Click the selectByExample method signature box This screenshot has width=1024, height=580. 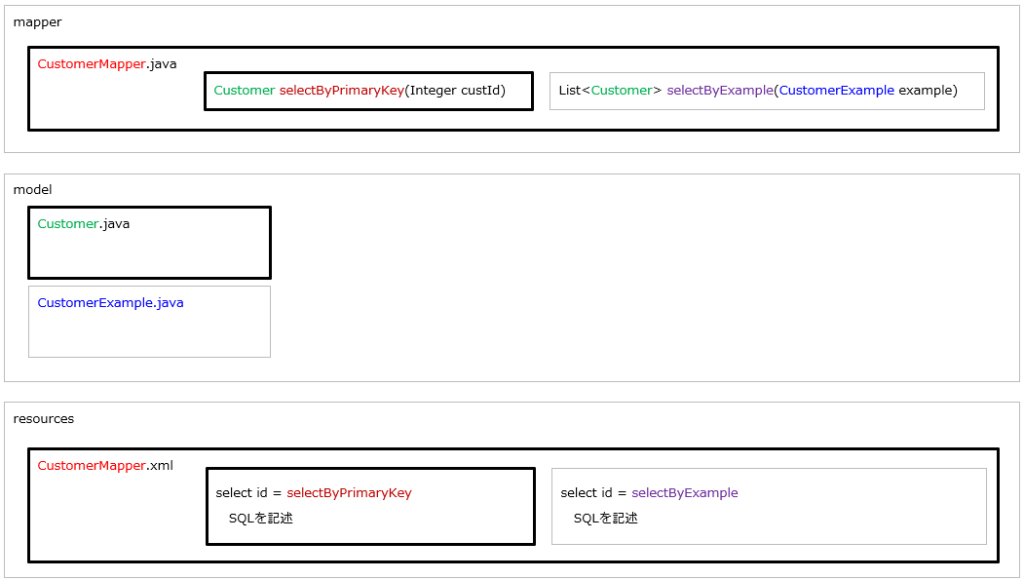pos(767,90)
